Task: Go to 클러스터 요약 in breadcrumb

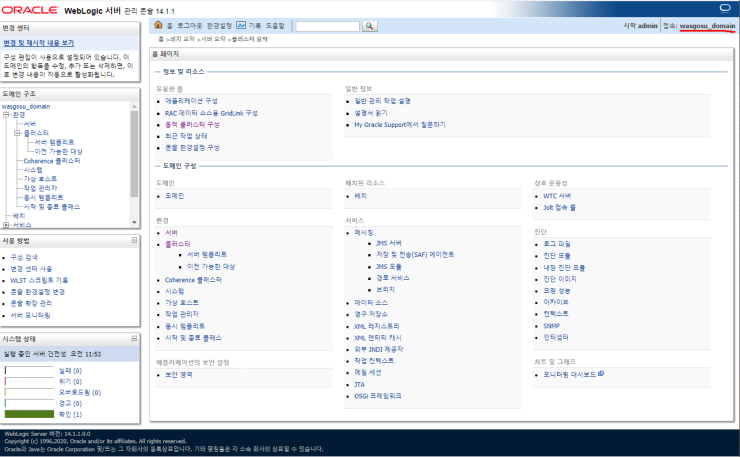Action: tap(250, 39)
